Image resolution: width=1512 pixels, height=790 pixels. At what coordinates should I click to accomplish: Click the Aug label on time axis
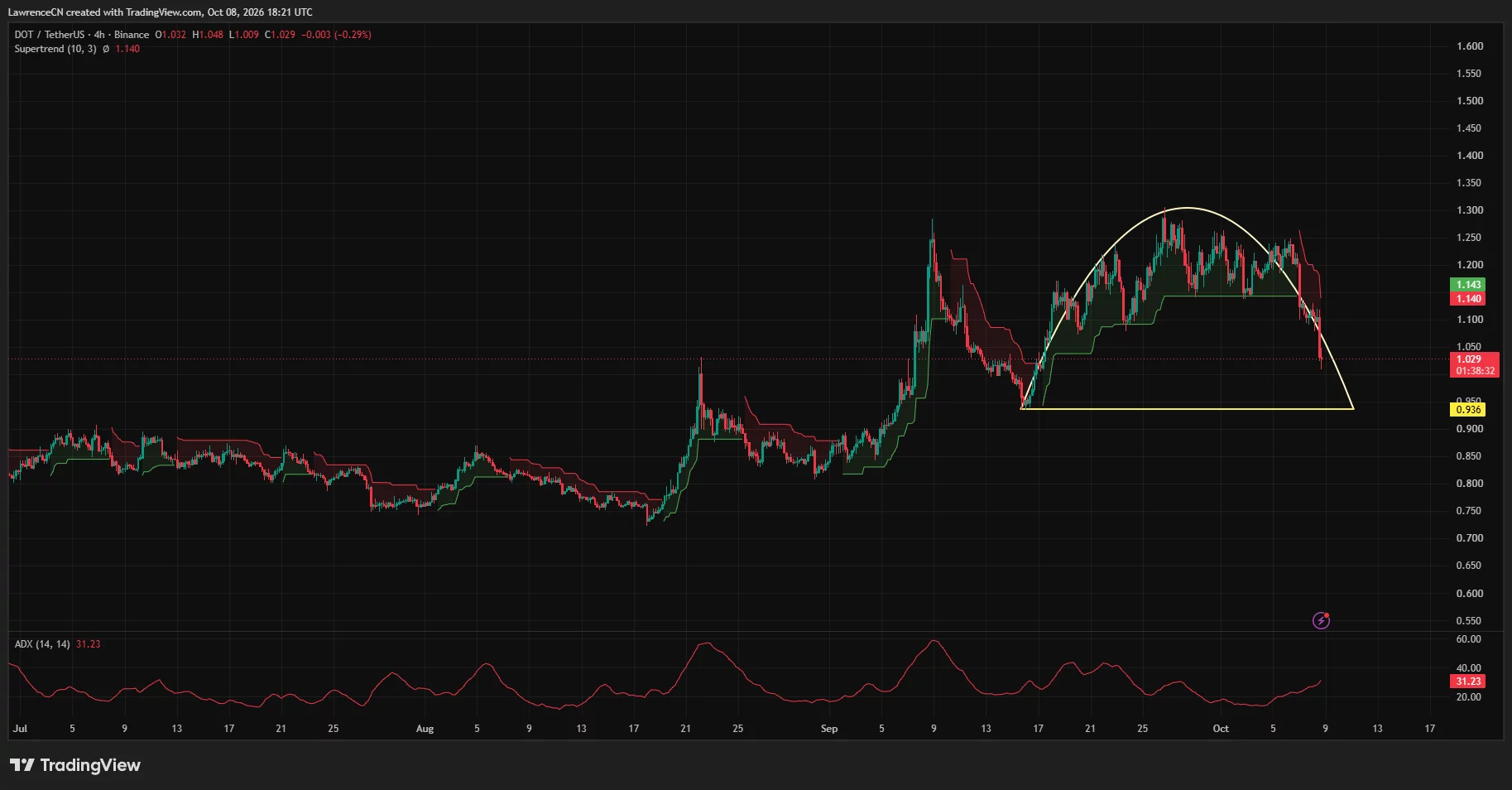[x=425, y=729]
